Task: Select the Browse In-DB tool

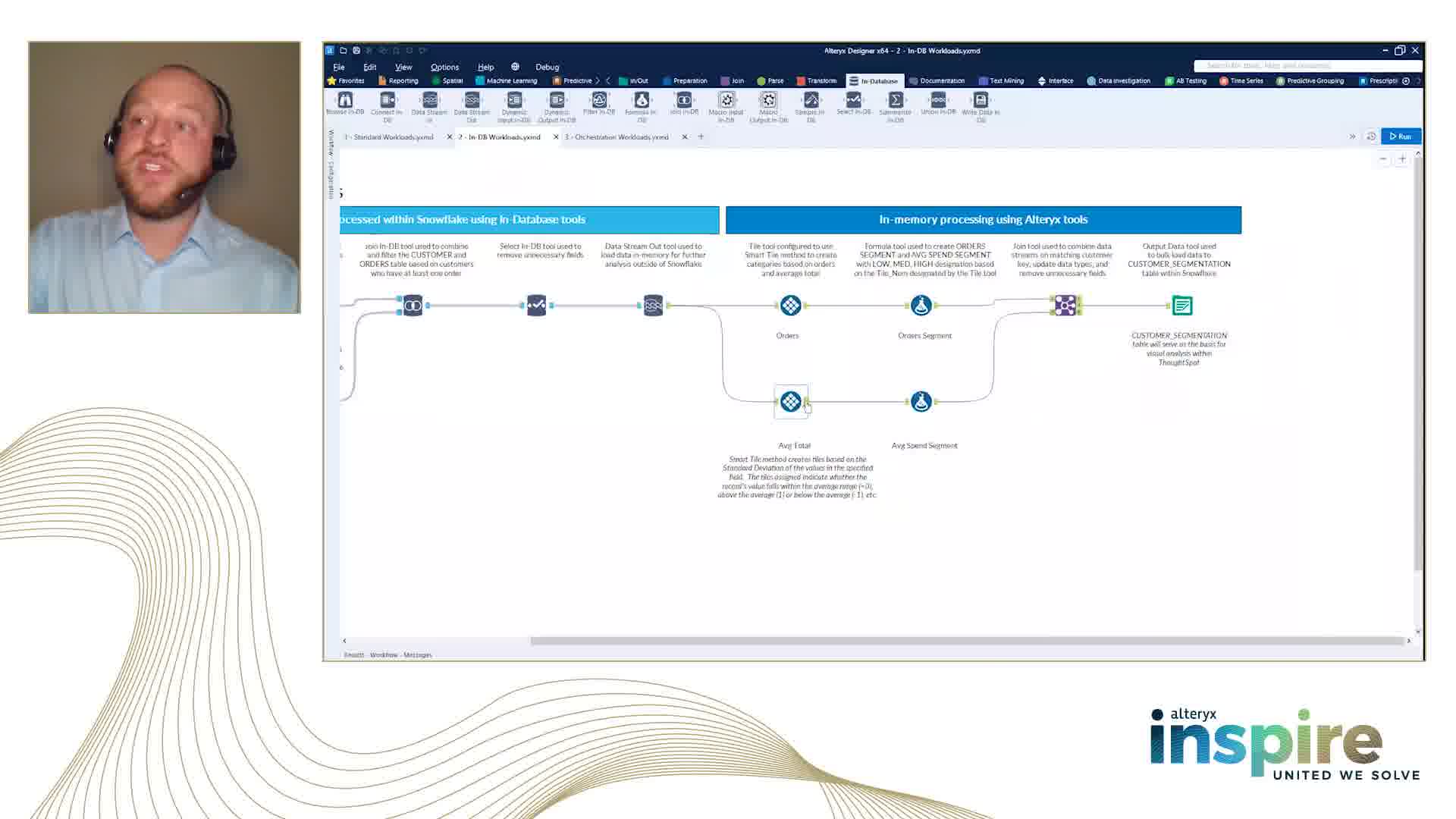Action: pos(345,104)
